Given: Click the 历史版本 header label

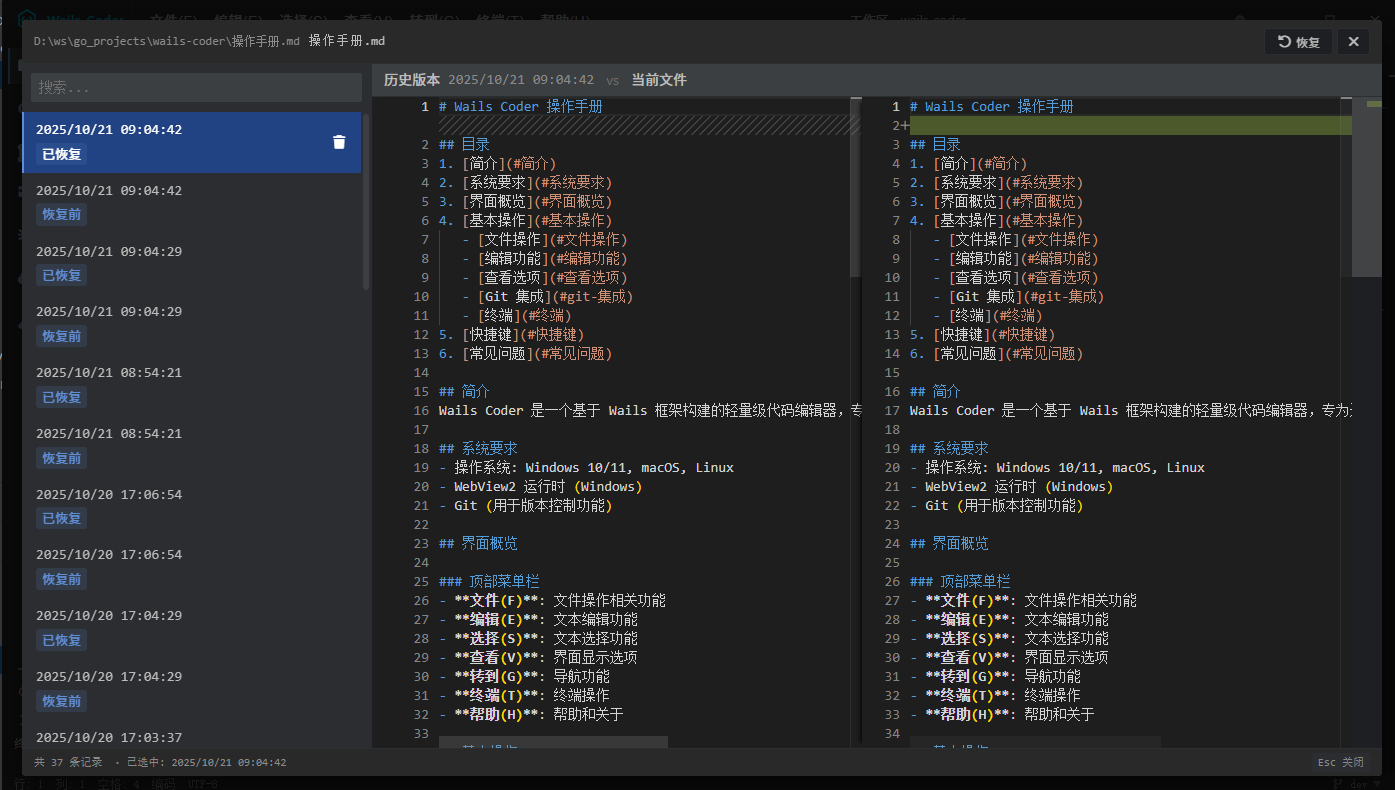Looking at the screenshot, I should (x=412, y=80).
